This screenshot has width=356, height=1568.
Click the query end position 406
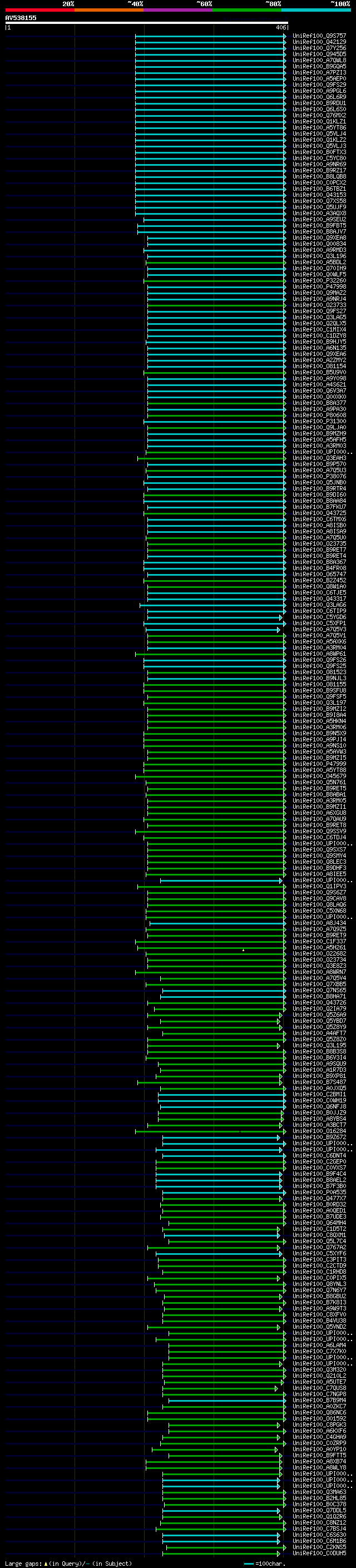[280, 27]
